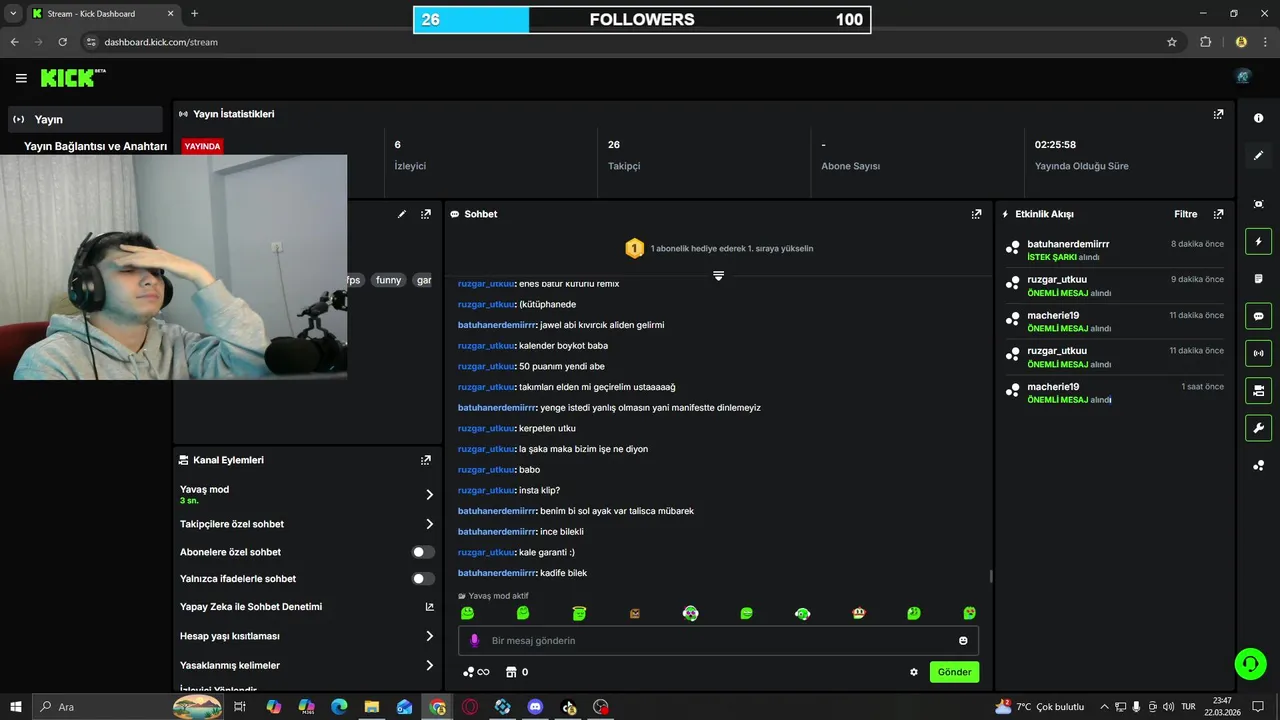Image resolution: width=1280 pixels, height=720 pixels.
Task: Click batuhanerdemiirrr İSTEK ŞARKI activity entry
Action: [x=1115, y=250]
